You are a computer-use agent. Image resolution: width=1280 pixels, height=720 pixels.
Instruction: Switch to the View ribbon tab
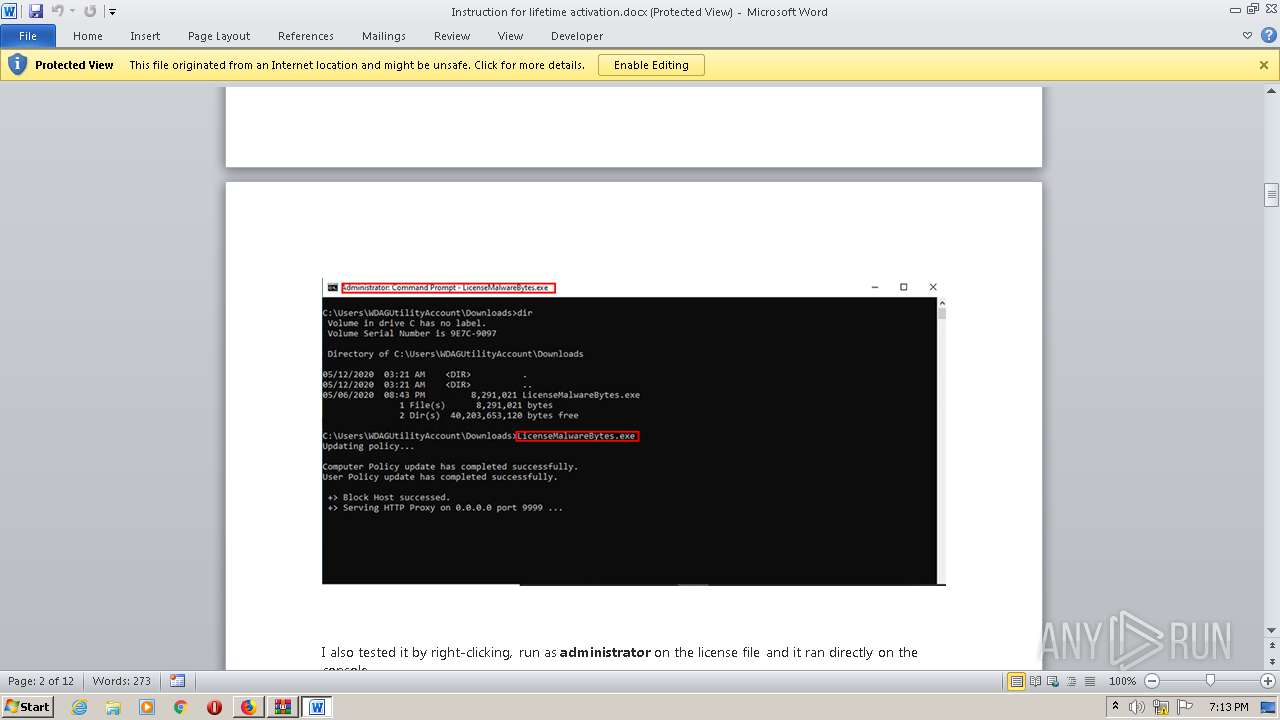[x=510, y=36]
